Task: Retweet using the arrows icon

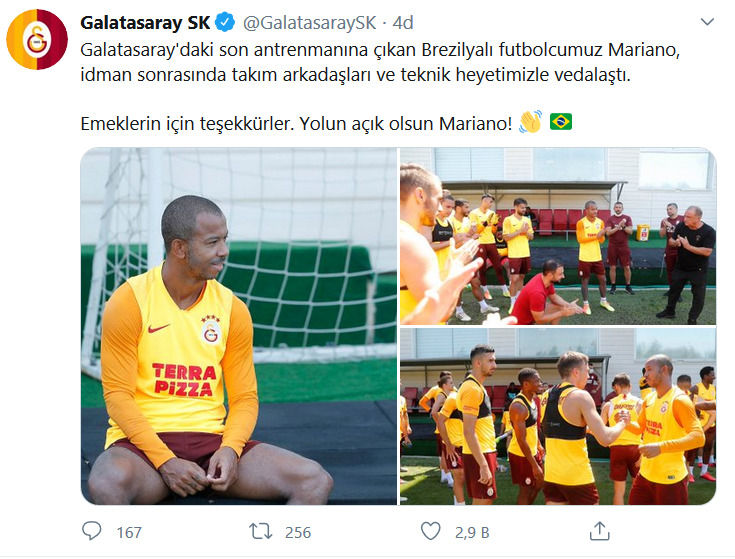Action: [x=260, y=531]
